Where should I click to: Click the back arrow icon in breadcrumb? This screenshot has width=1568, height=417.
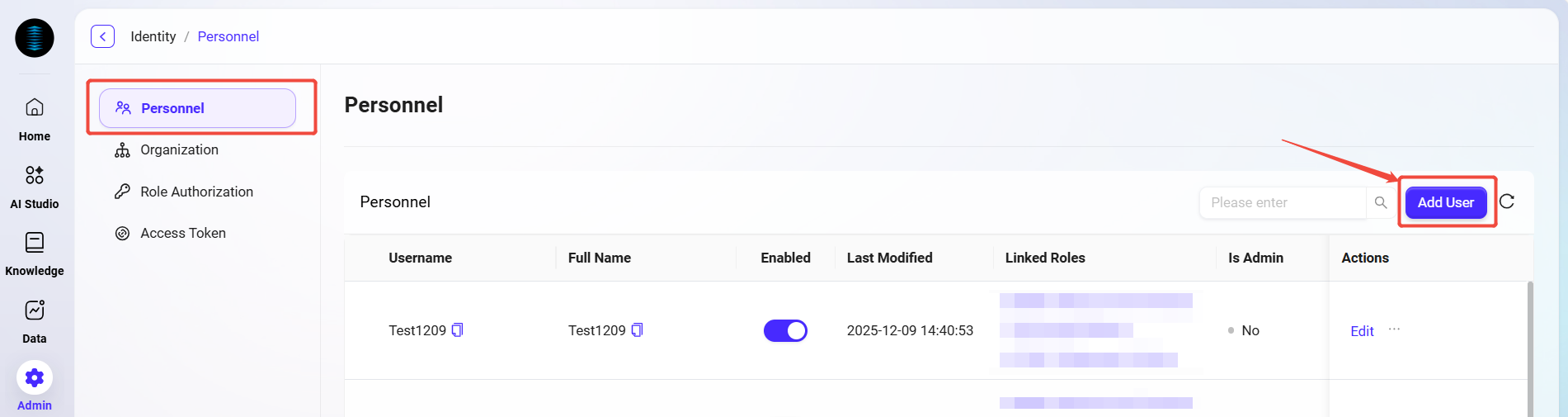coord(102,36)
